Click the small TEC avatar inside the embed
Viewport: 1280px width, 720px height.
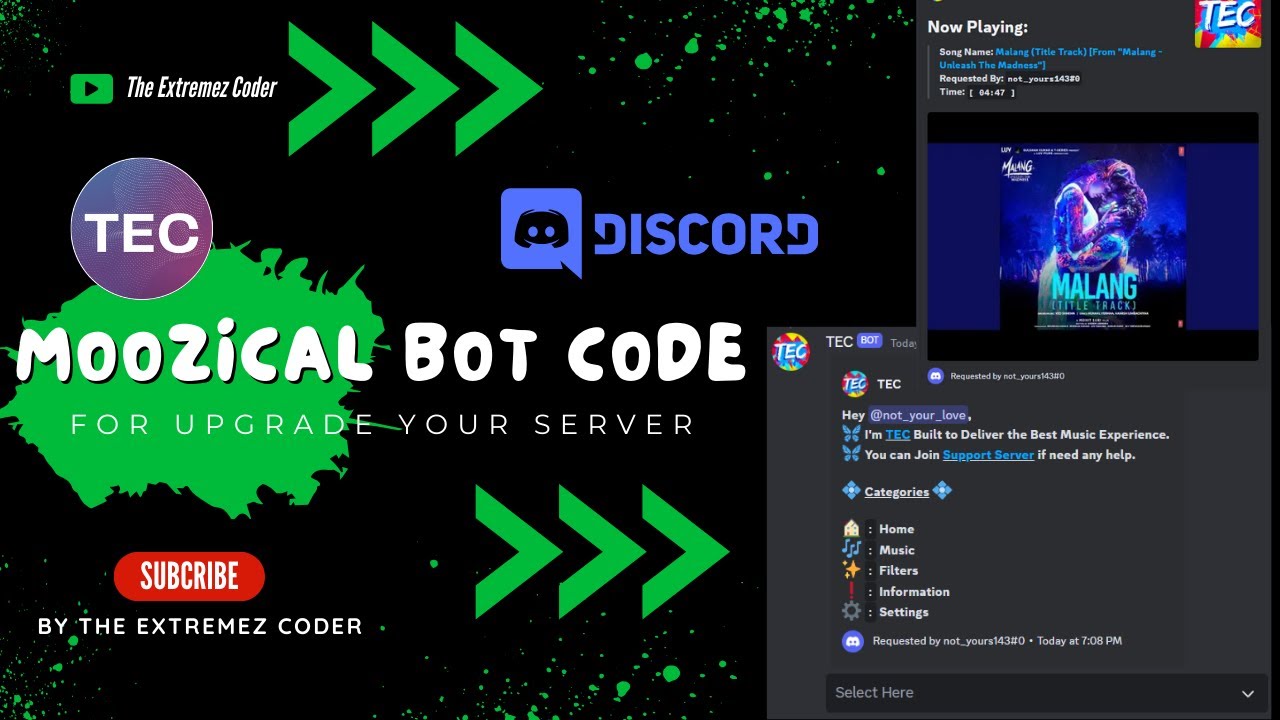pyautogui.click(x=854, y=384)
